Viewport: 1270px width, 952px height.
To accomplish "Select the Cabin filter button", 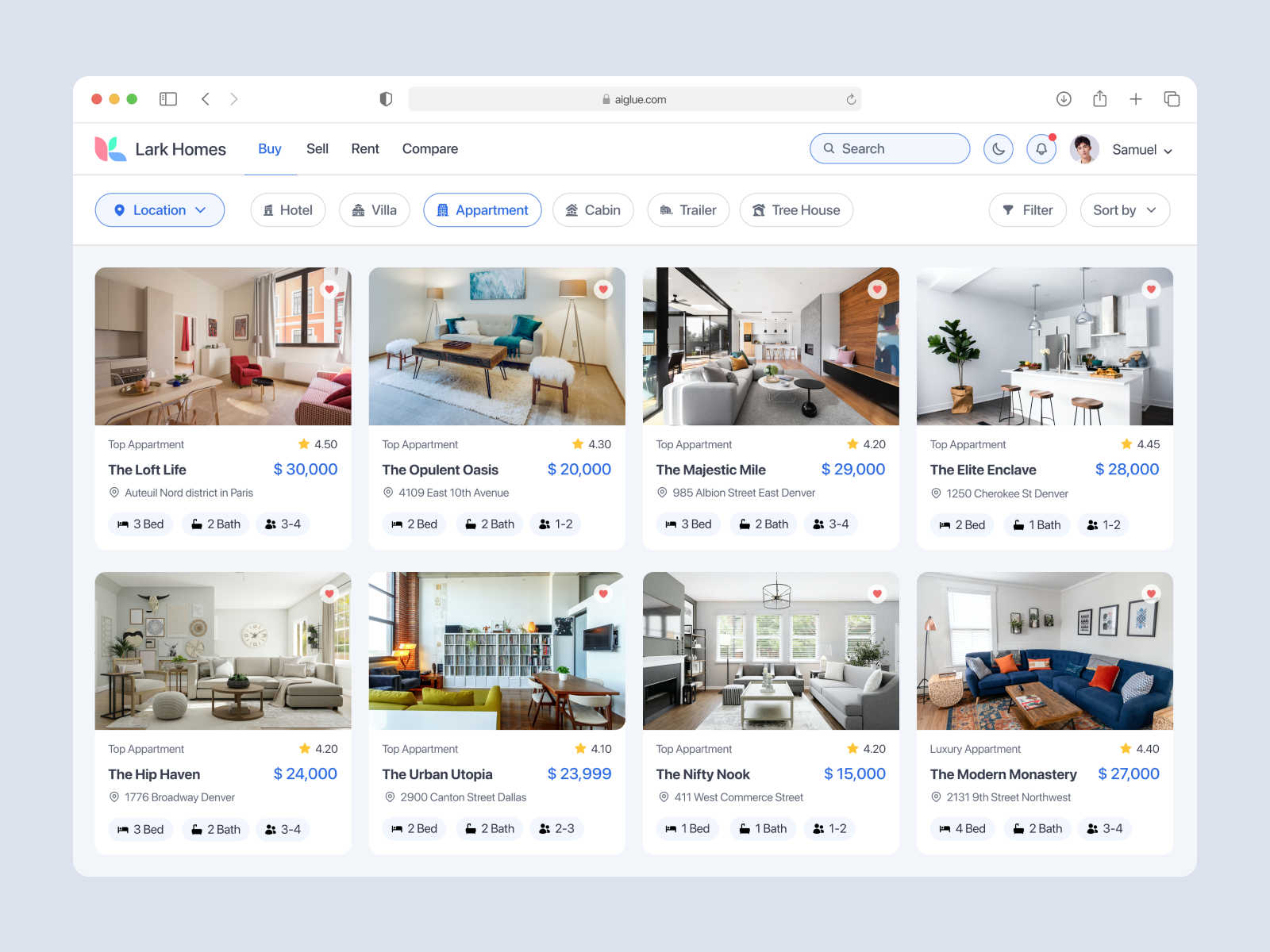I will (x=593, y=209).
